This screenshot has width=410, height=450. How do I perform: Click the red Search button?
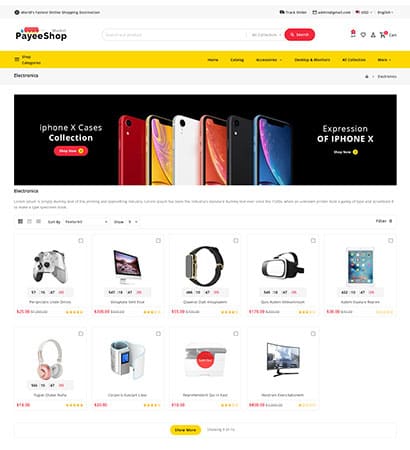tap(299, 35)
